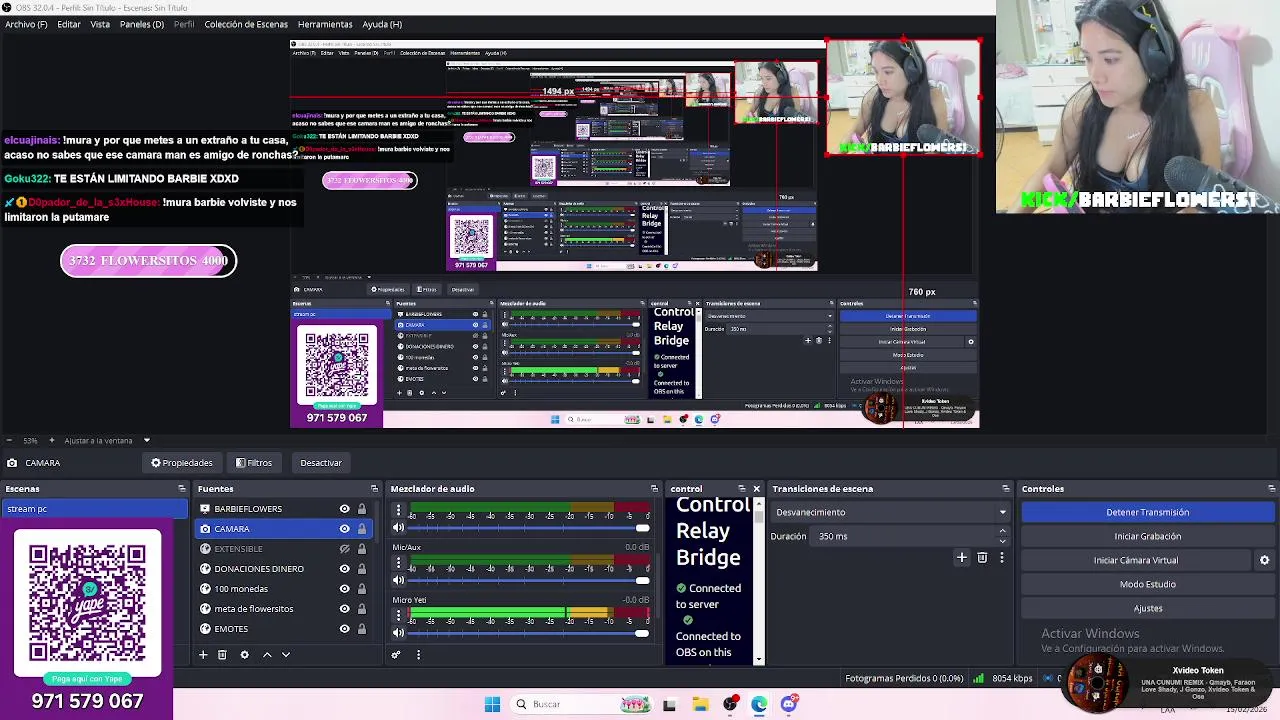
Task: Mute the first audio channel speaker icon
Action: [398, 528]
